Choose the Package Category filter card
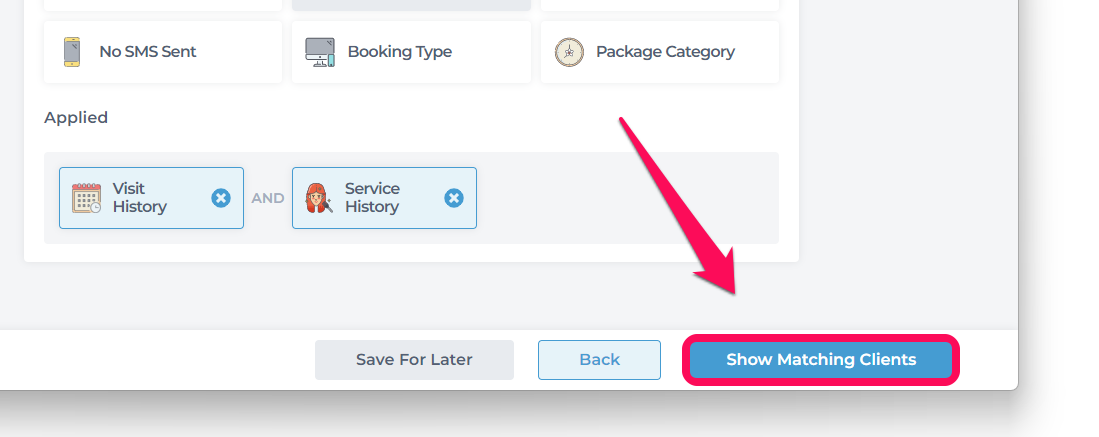 [x=660, y=52]
